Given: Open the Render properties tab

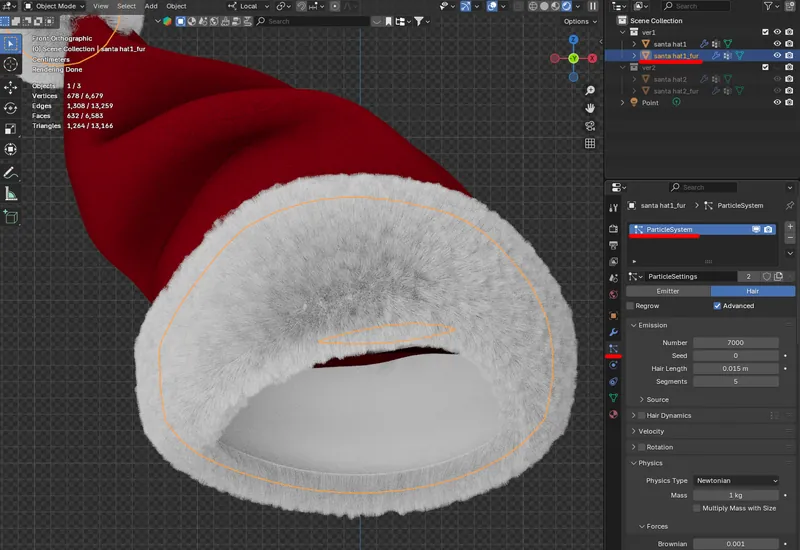Looking at the screenshot, I should (613, 229).
